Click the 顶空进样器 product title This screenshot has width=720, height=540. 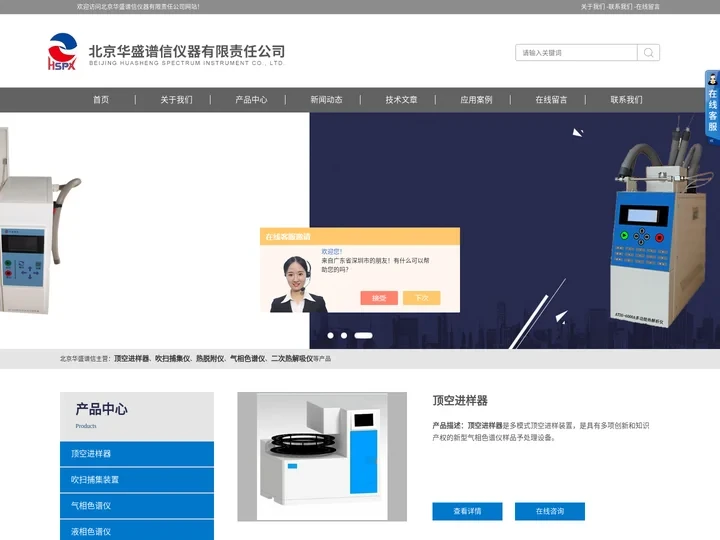point(460,400)
